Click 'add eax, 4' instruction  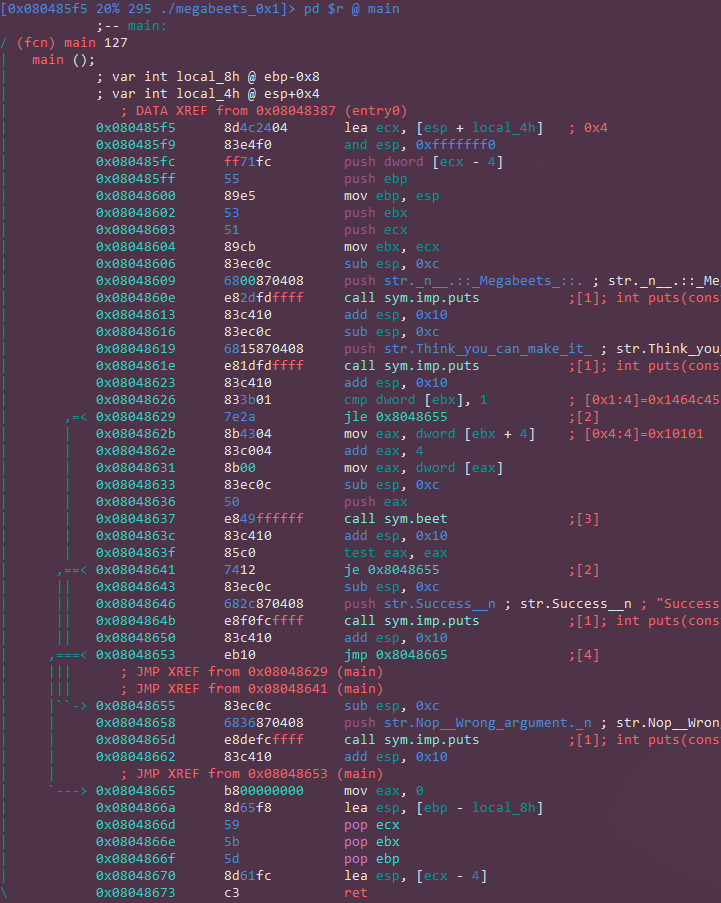[x=384, y=450]
